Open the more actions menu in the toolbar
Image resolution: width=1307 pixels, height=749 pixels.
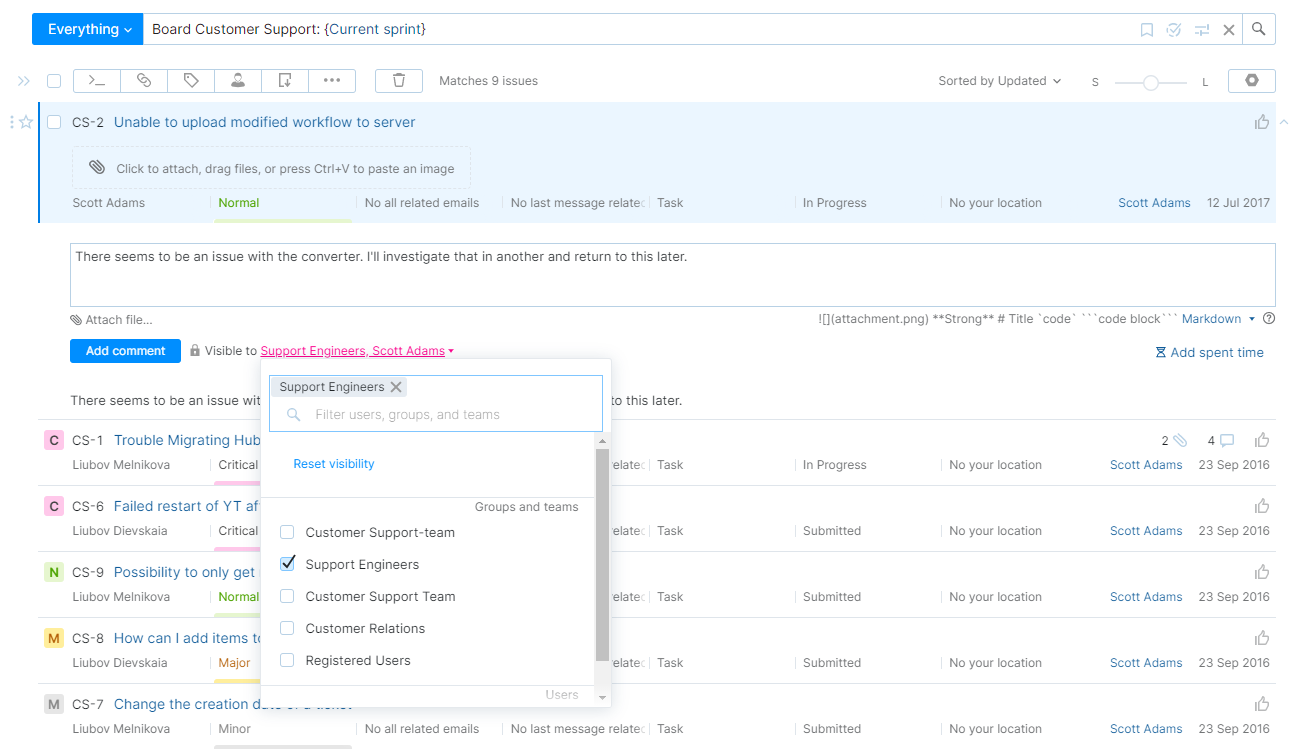332,80
